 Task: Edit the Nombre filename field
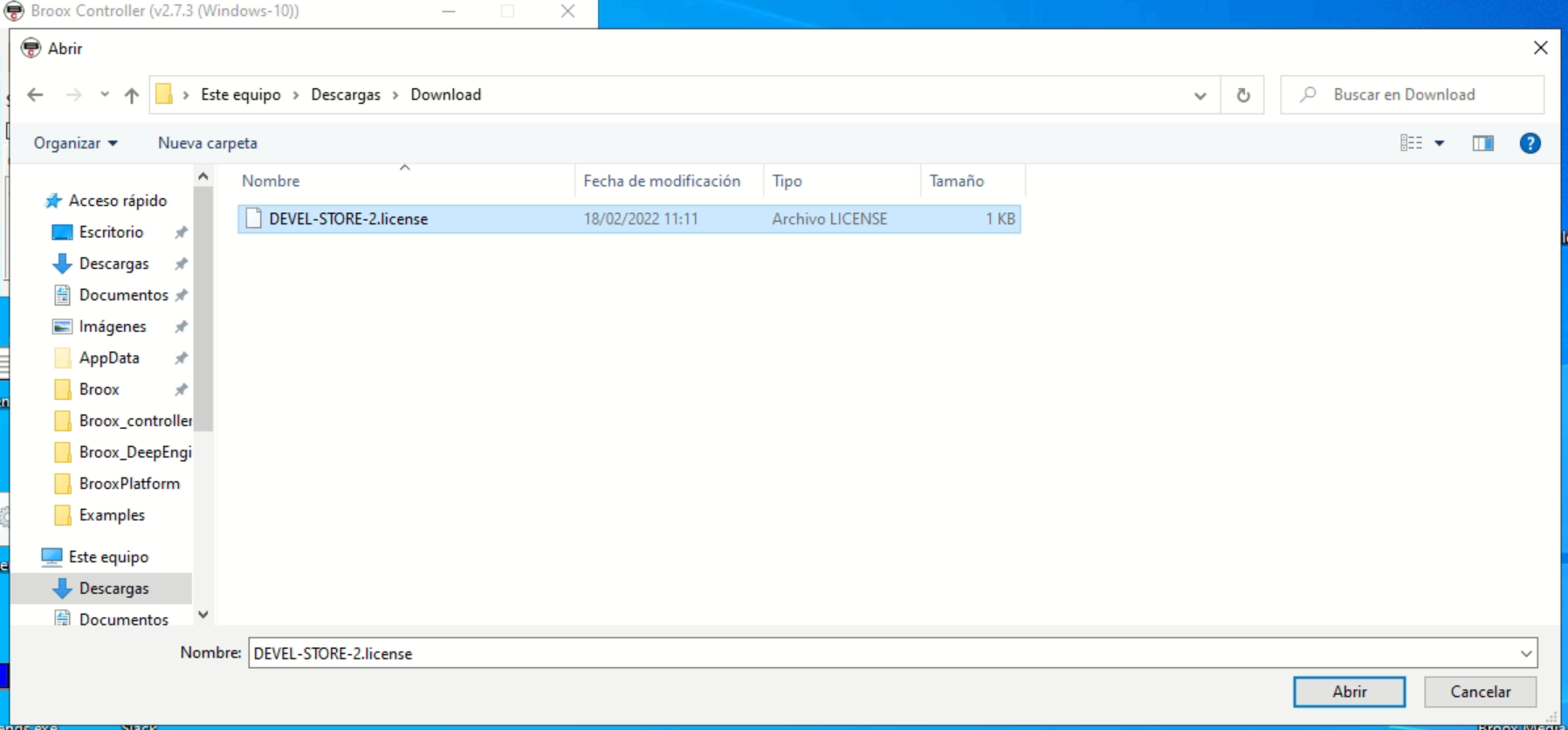point(882,653)
